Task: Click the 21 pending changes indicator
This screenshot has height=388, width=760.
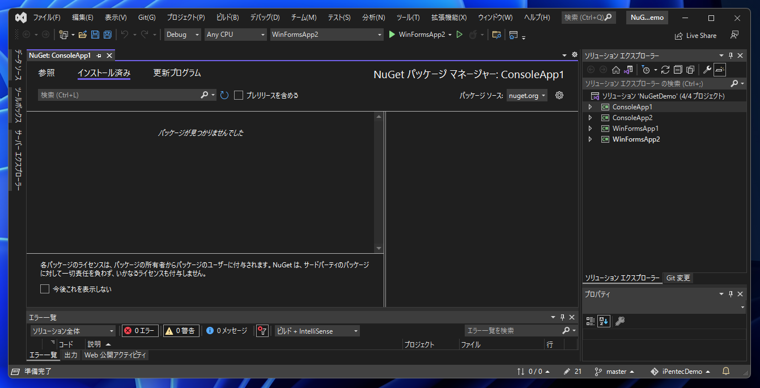Action: pos(572,372)
